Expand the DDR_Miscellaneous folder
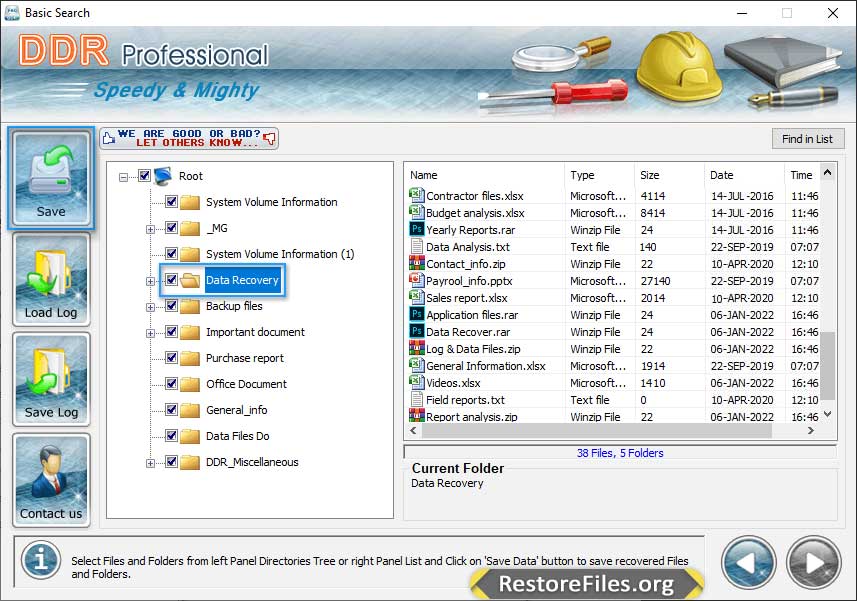 pos(150,463)
